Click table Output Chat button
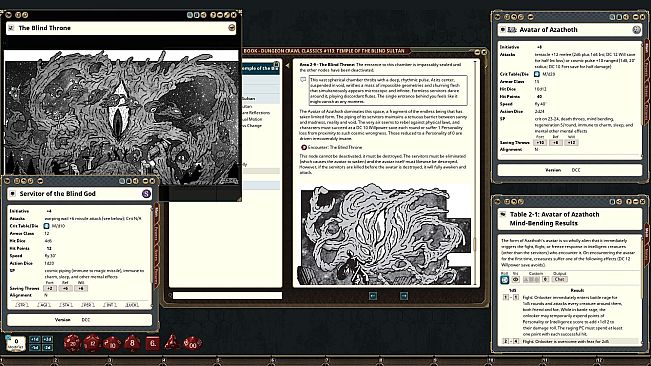This screenshot has width=651, height=366. (559, 279)
